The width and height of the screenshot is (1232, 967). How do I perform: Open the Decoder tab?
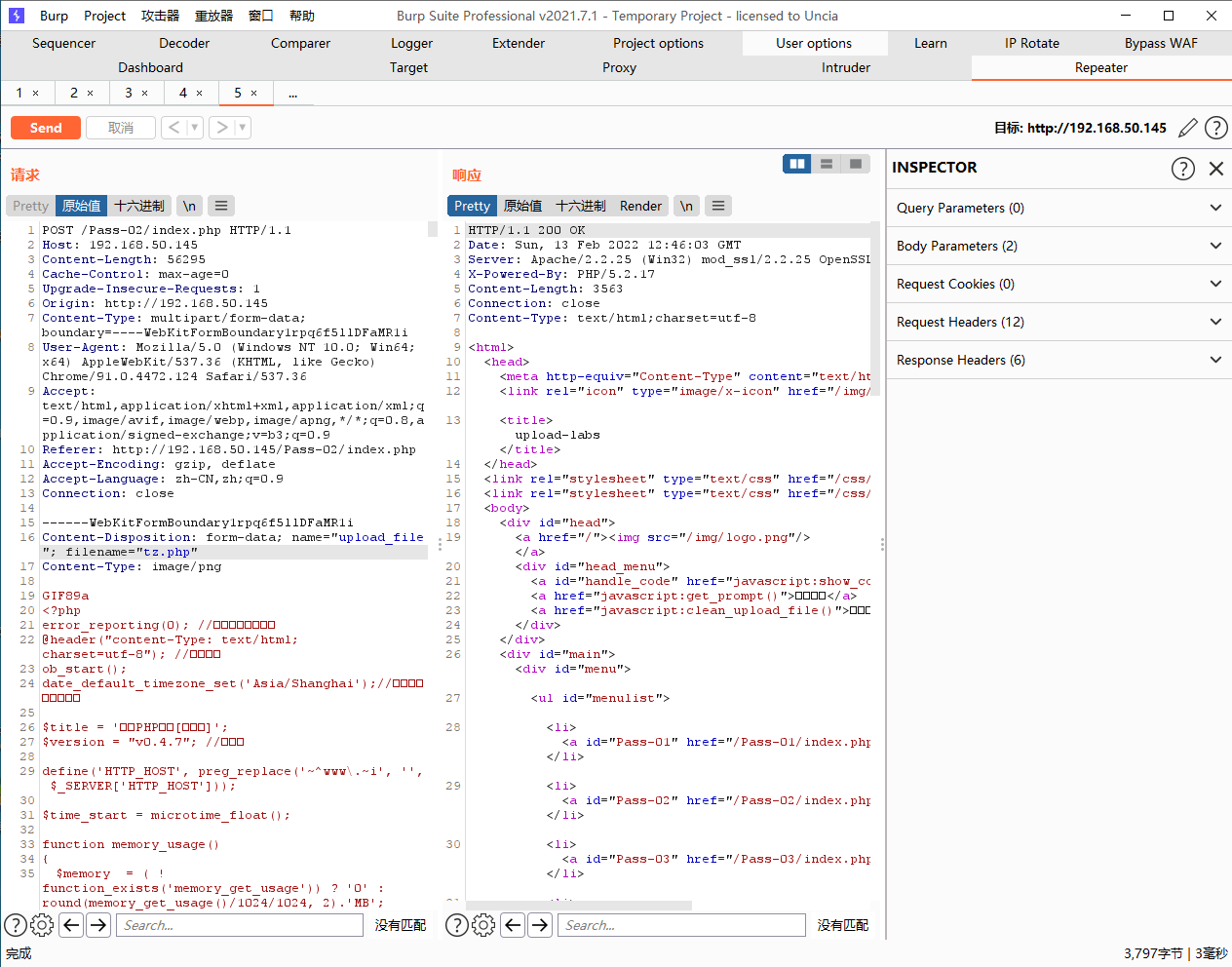click(x=184, y=43)
